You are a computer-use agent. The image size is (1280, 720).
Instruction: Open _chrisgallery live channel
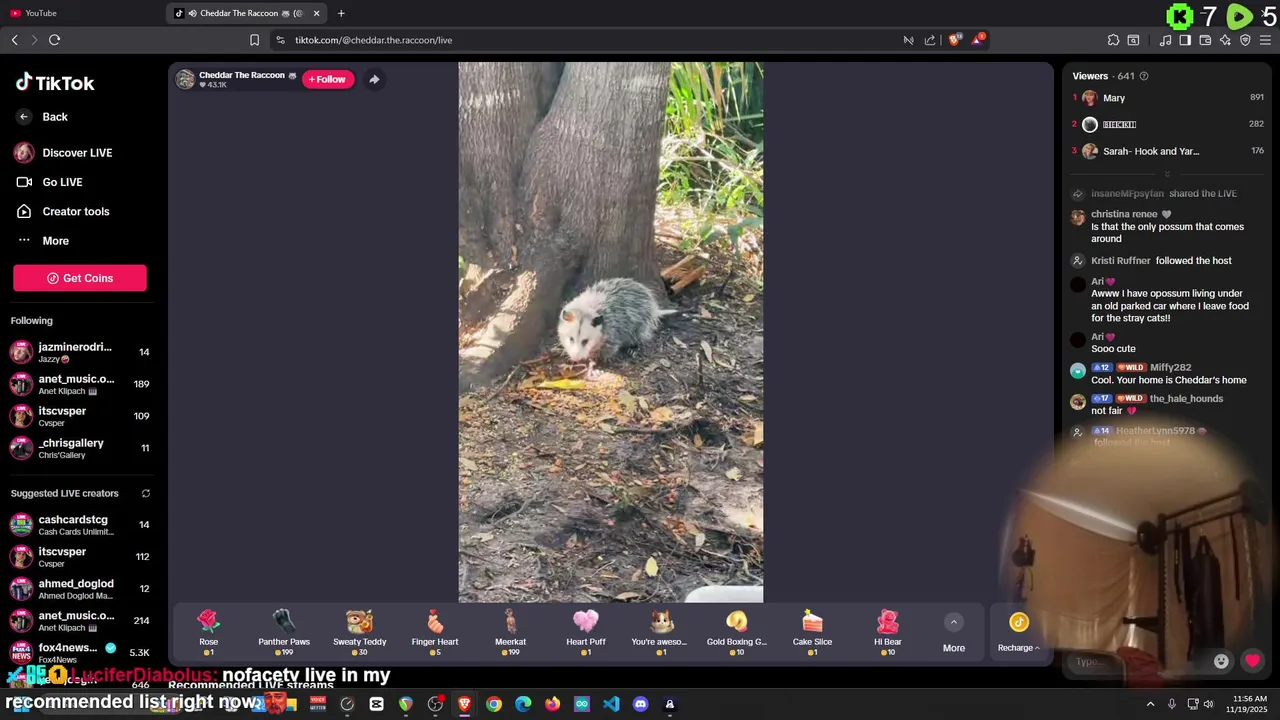click(x=80, y=448)
